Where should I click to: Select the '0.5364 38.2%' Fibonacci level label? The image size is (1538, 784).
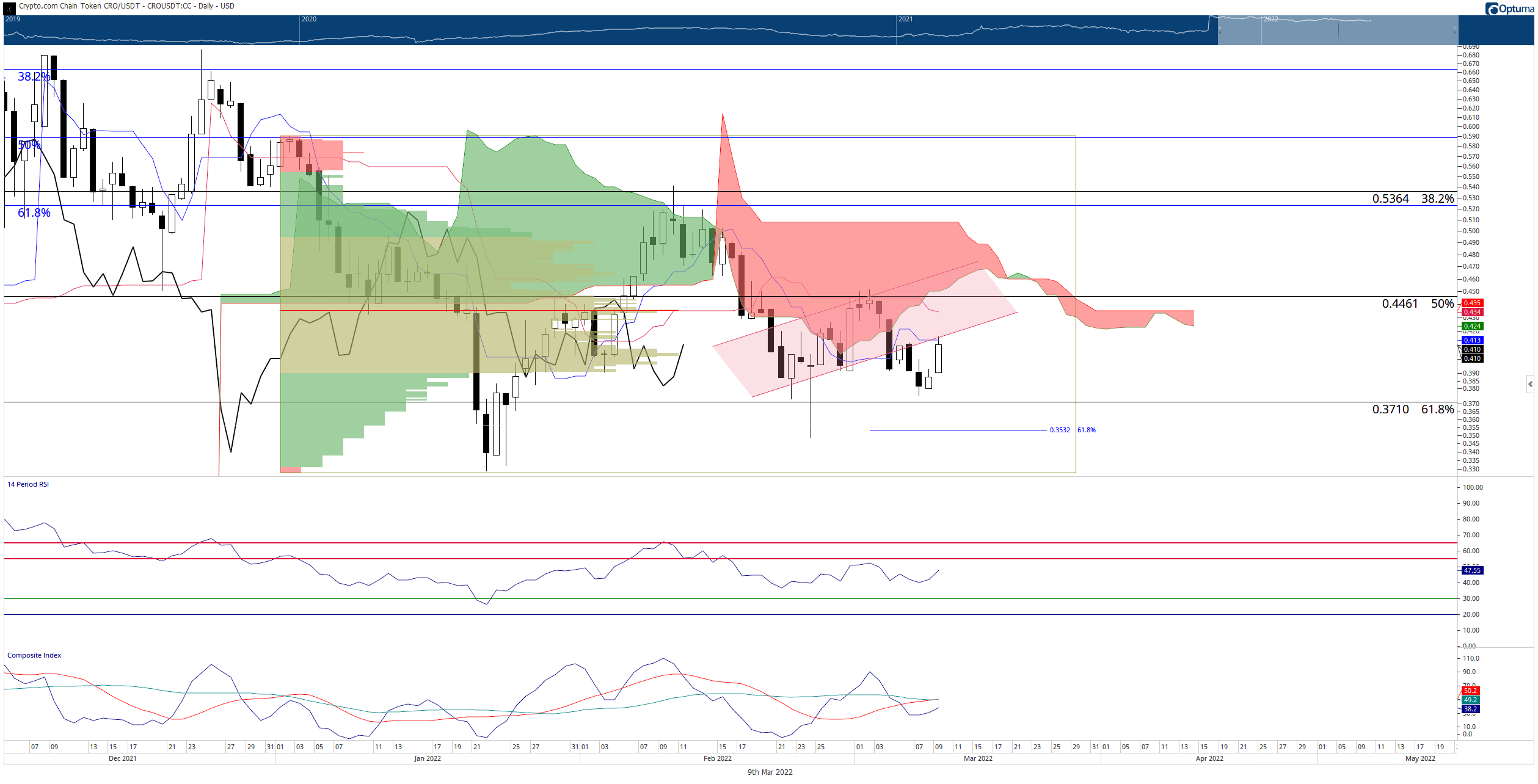click(1413, 199)
